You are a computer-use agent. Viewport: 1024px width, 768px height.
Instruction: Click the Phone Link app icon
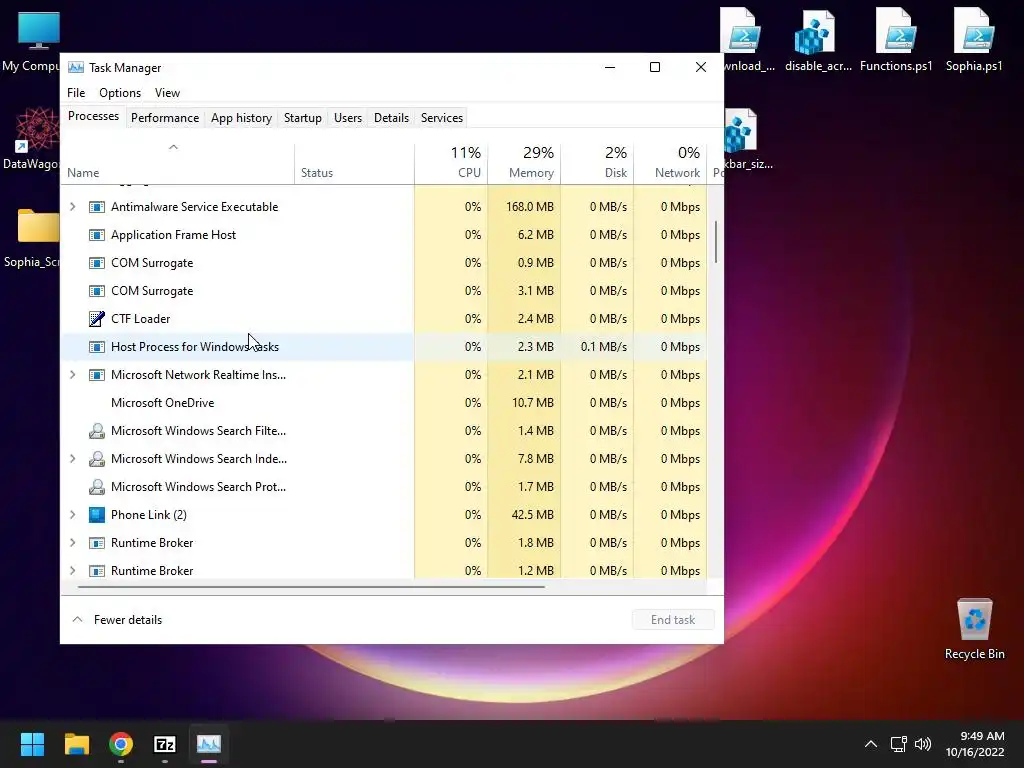click(97, 515)
